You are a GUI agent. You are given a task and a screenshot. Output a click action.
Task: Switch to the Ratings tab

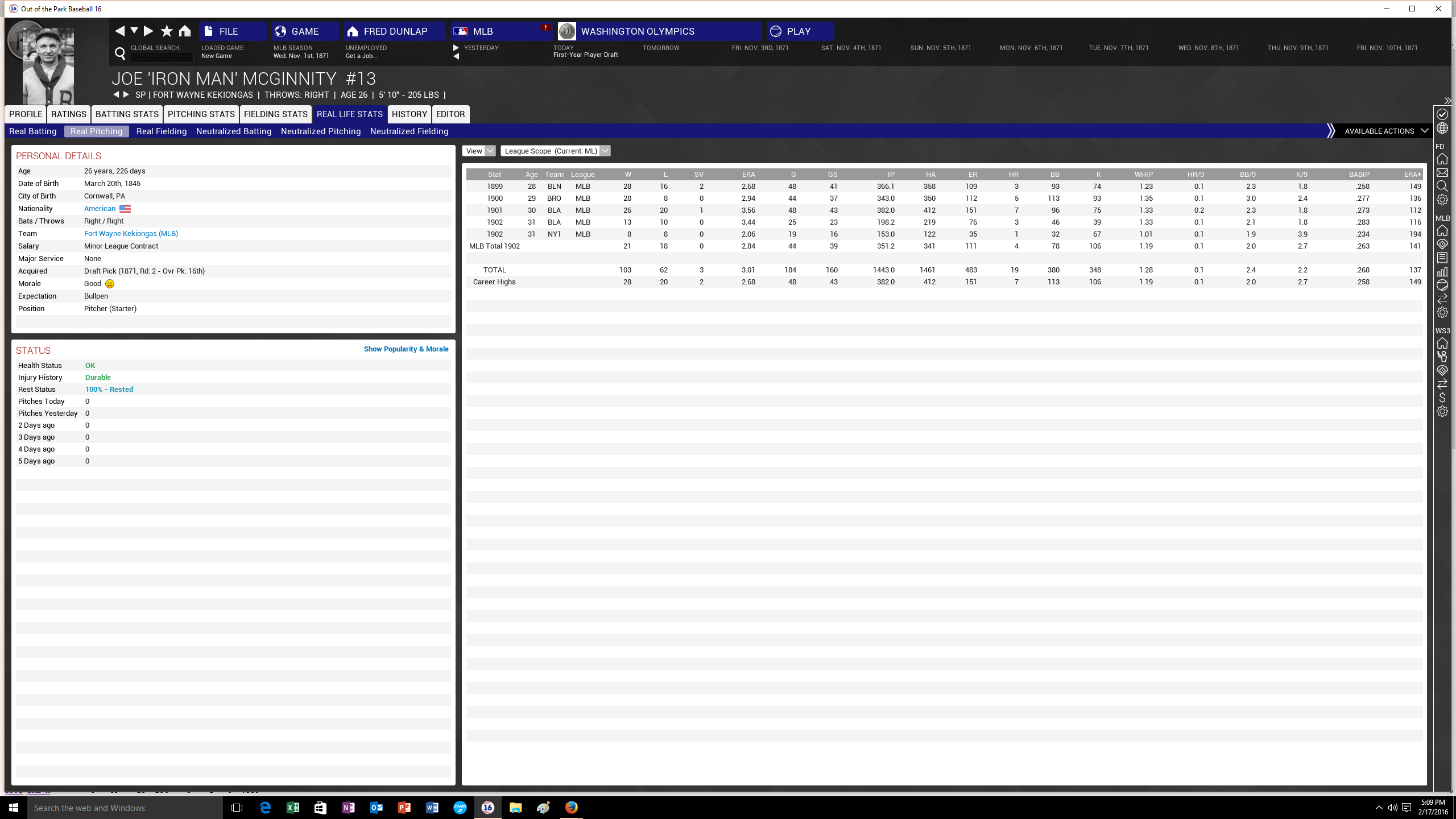coord(69,114)
